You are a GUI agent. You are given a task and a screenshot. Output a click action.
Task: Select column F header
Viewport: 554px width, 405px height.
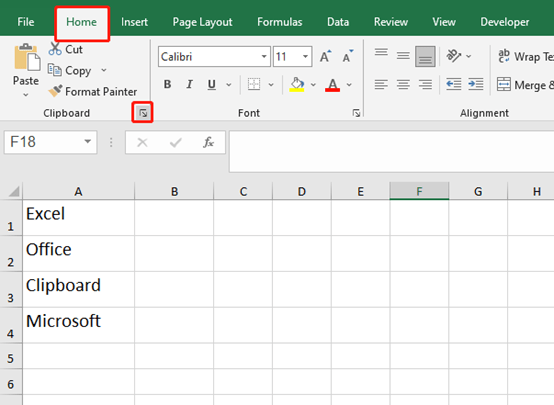pyautogui.click(x=419, y=191)
